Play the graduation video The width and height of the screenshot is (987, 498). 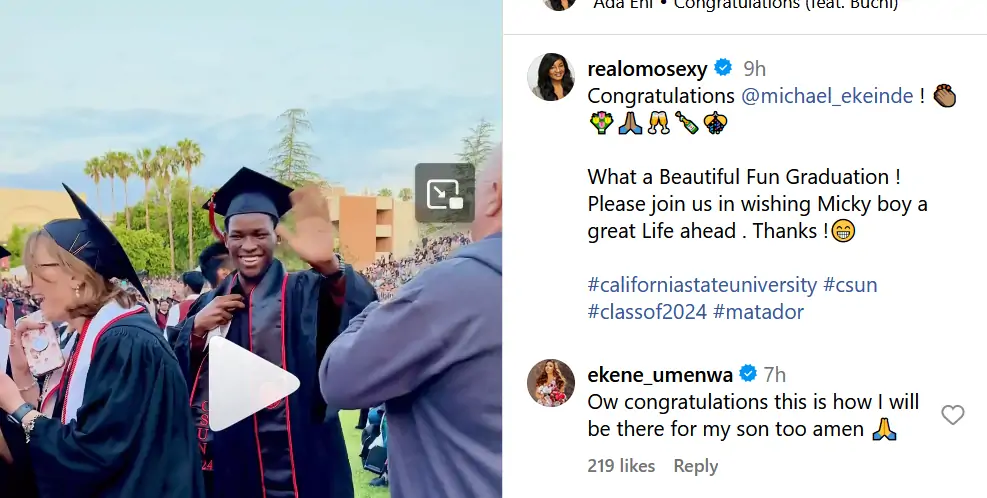[x=253, y=383]
